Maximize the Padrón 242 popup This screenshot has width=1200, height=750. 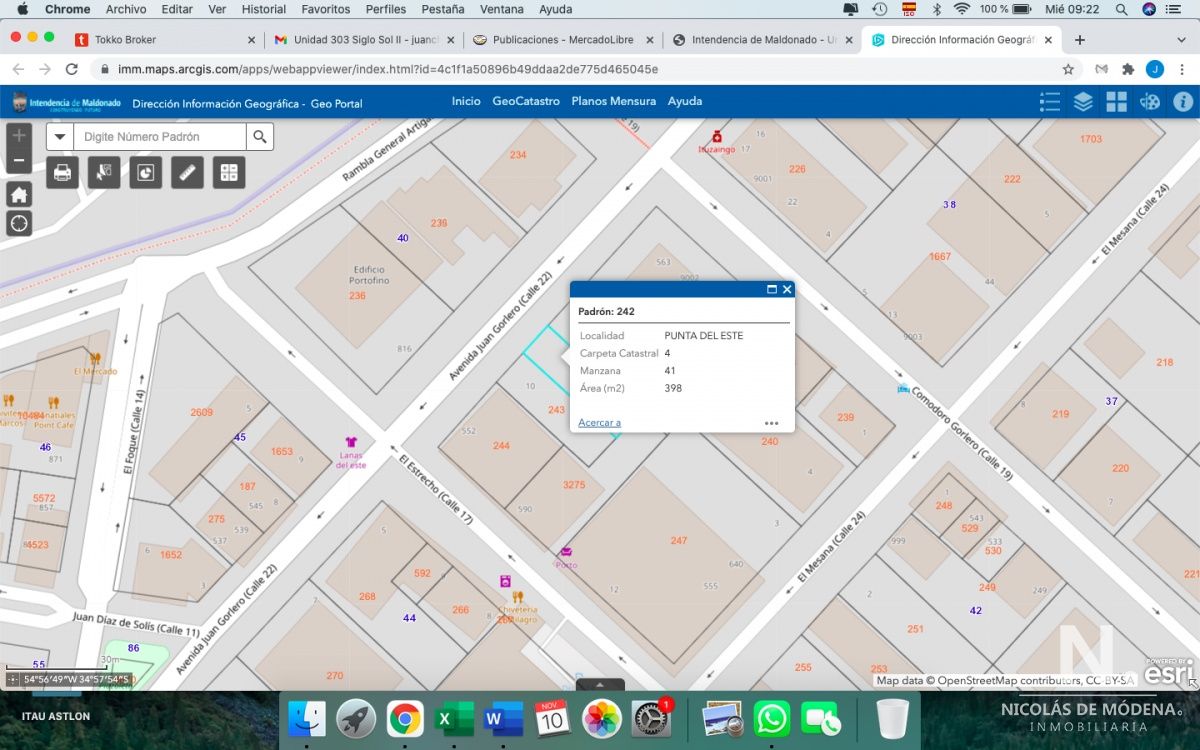pyautogui.click(x=772, y=289)
